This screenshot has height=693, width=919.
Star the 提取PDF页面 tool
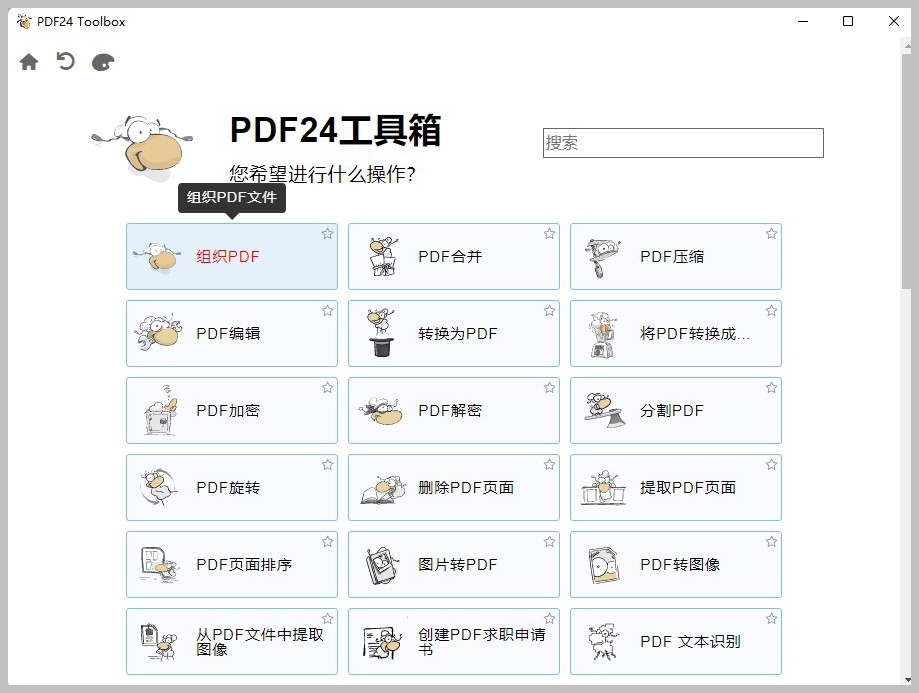pyautogui.click(x=771, y=465)
